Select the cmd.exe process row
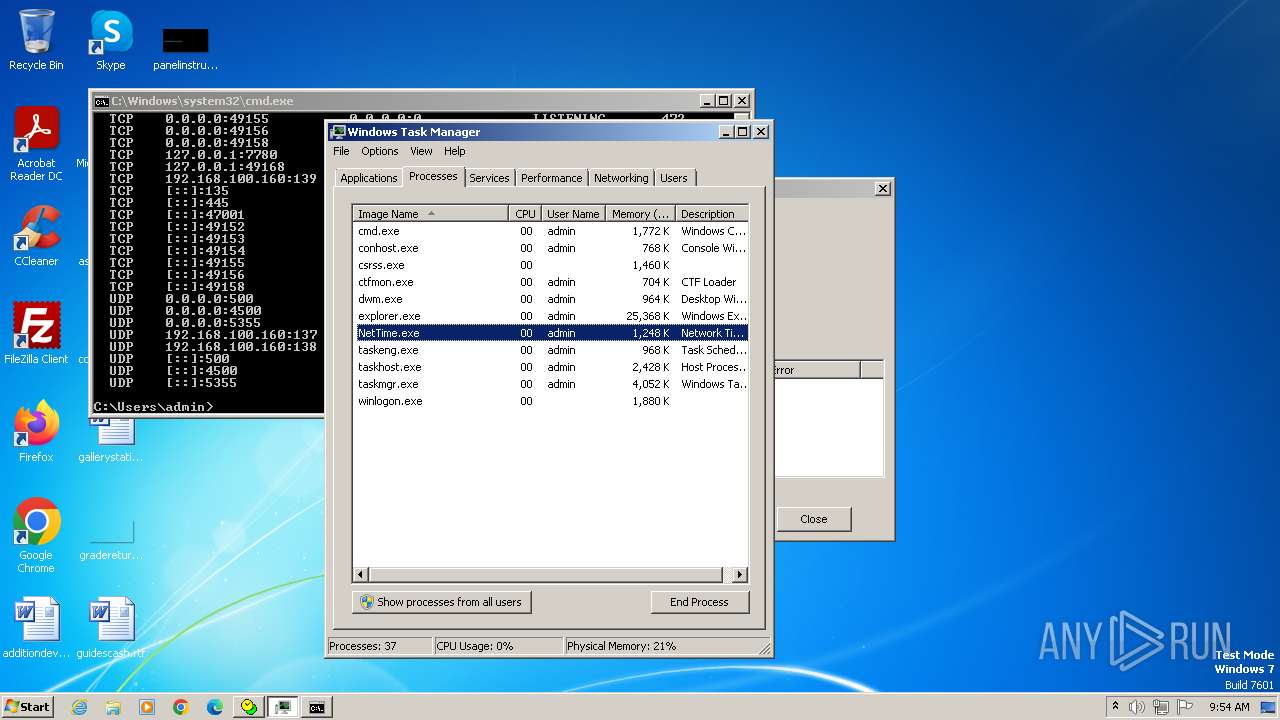 point(551,231)
